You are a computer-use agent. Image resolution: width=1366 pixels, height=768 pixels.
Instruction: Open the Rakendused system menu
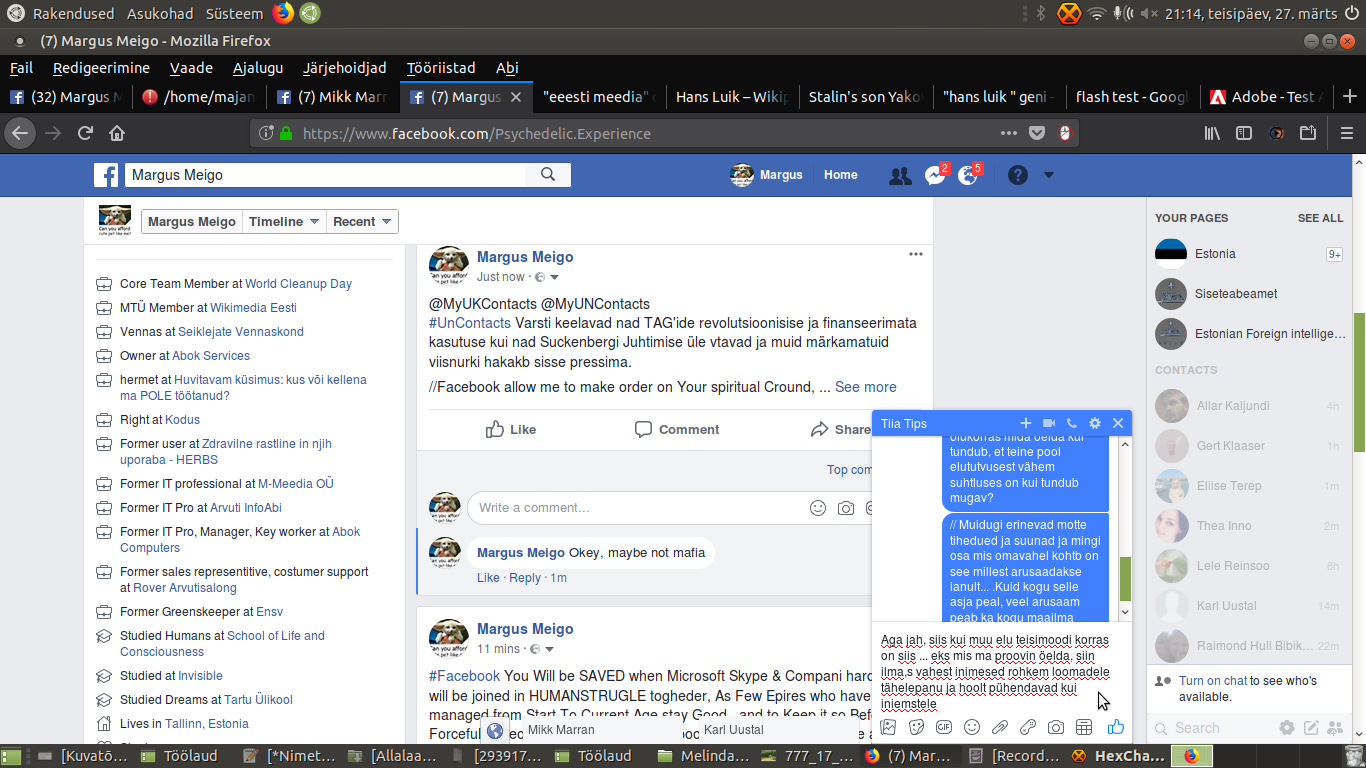[x=73, y=14]
